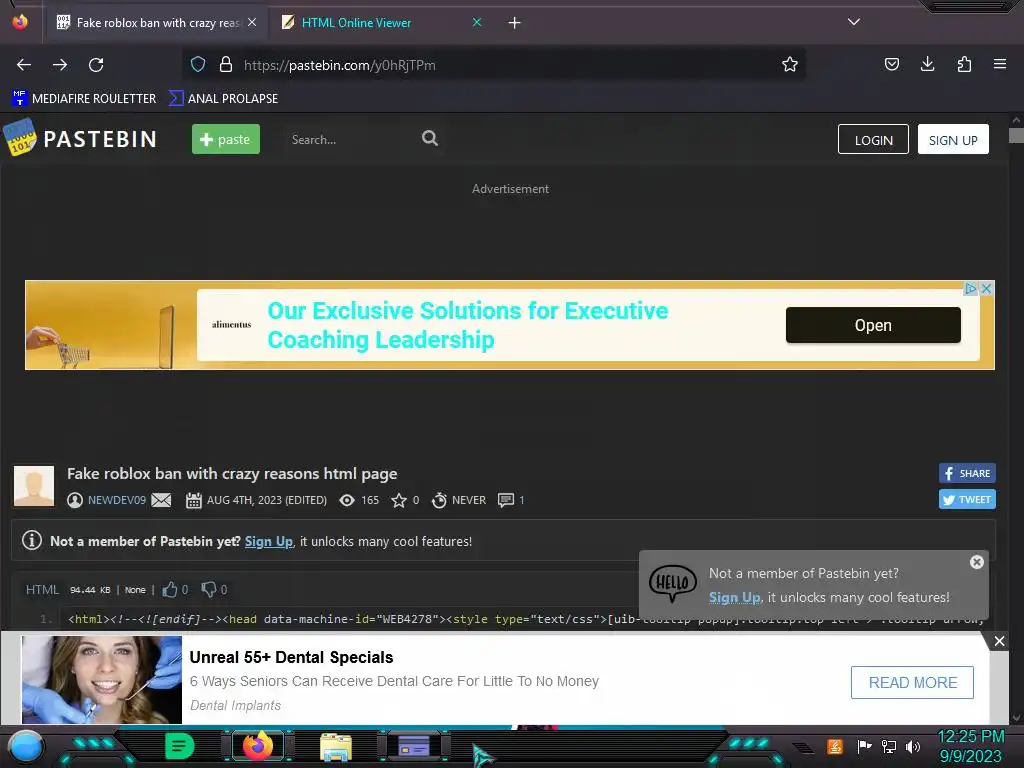Click Sign Up link in info bar
This screenshot has height=768, width=1024.
268,541
